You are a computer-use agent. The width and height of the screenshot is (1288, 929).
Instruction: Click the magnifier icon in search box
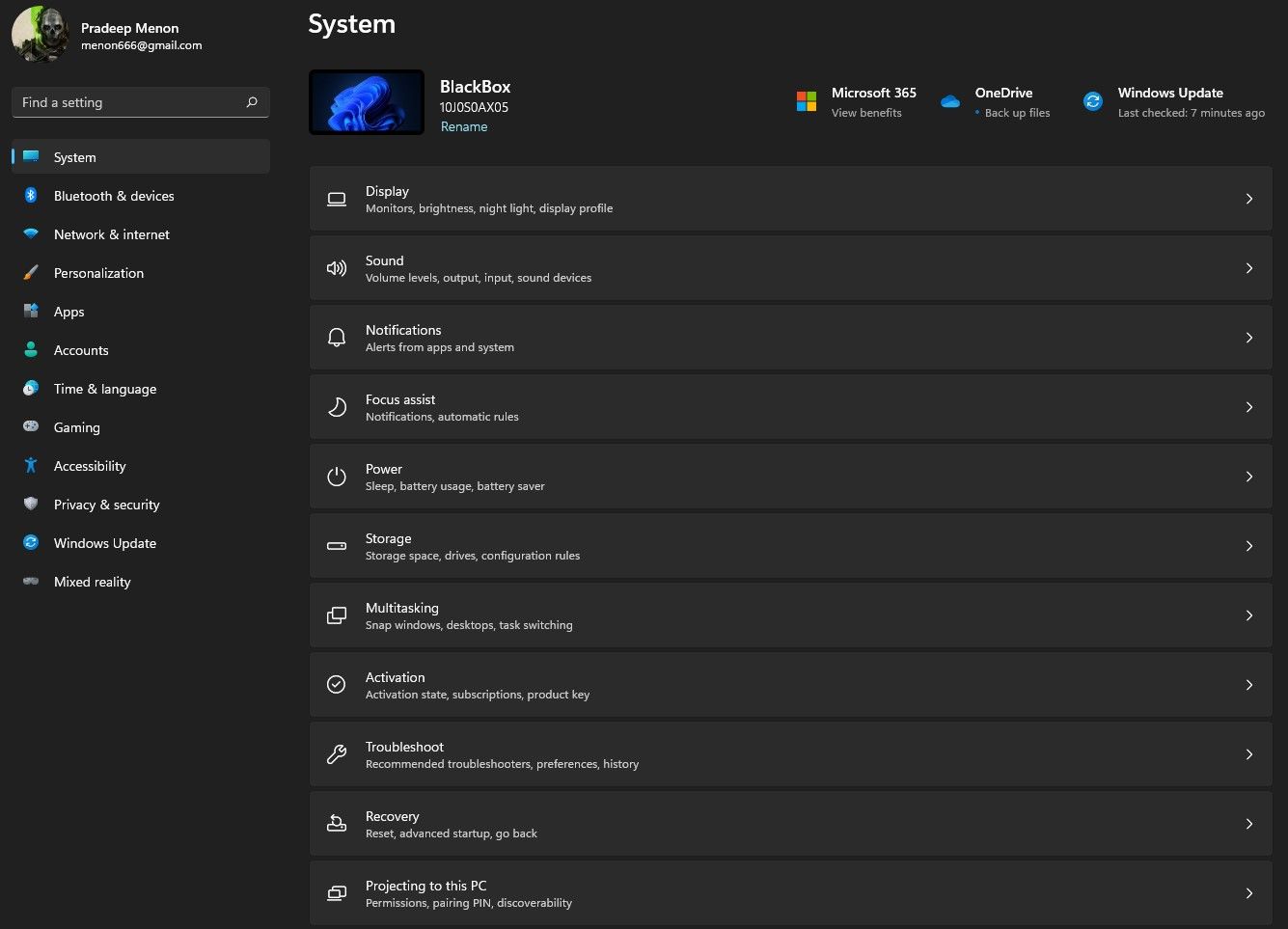tap(252, 102)
